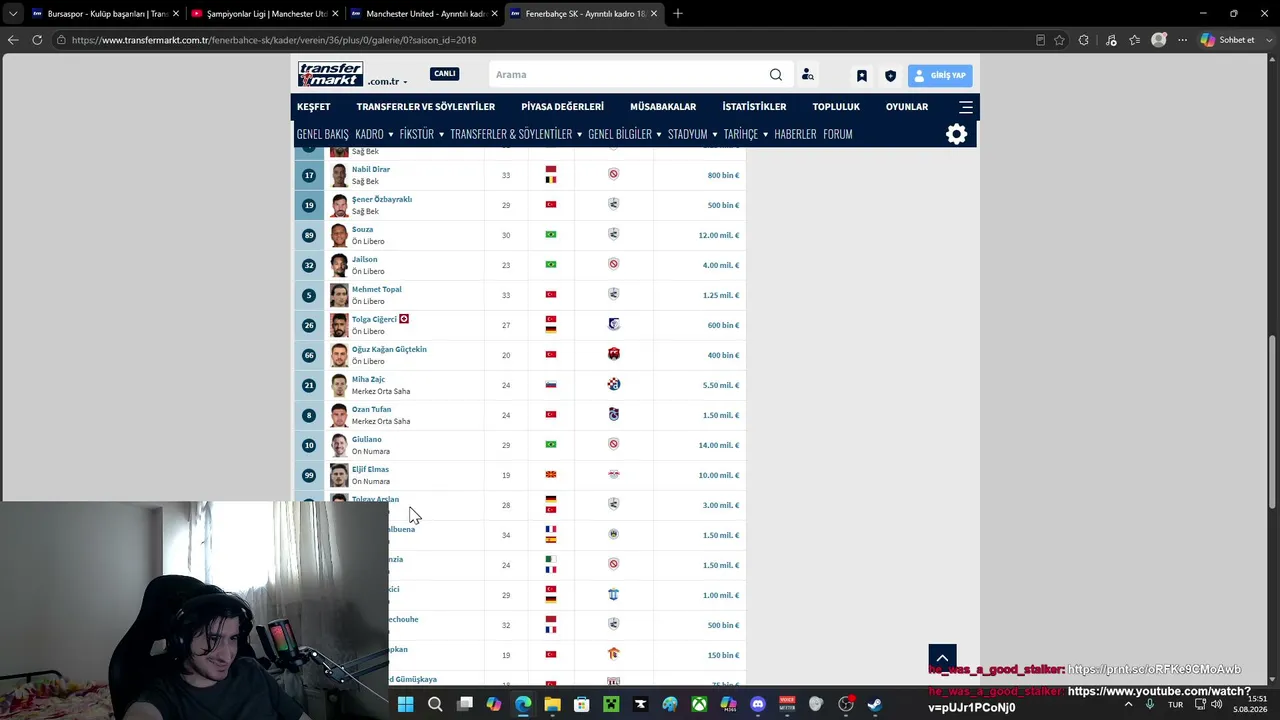1280x720 pixels.
Task: Close the Fenerbahçe SK browser tab
Action: pyautogui.click(x=654, y=14)
